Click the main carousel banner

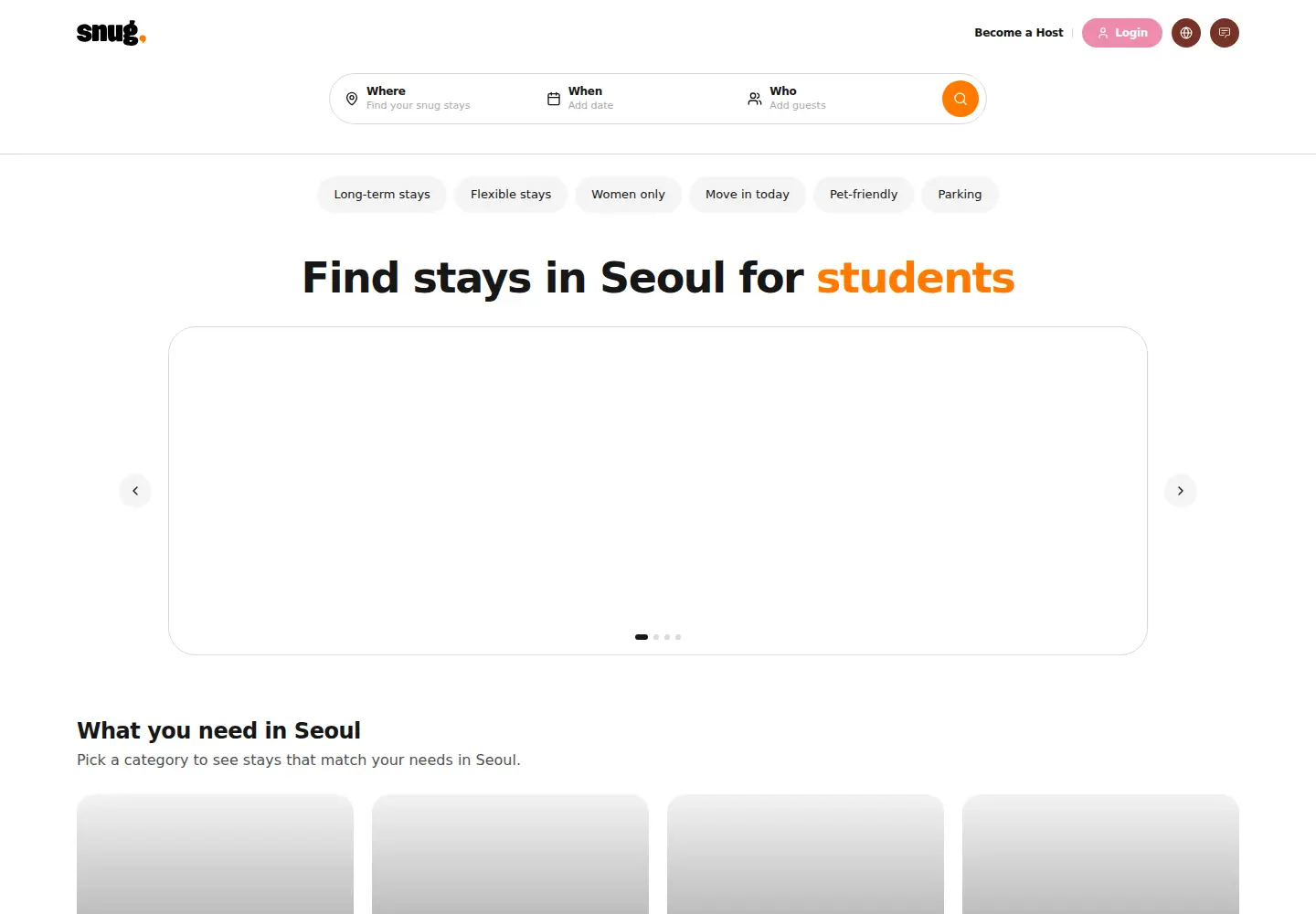click(658, 491)
